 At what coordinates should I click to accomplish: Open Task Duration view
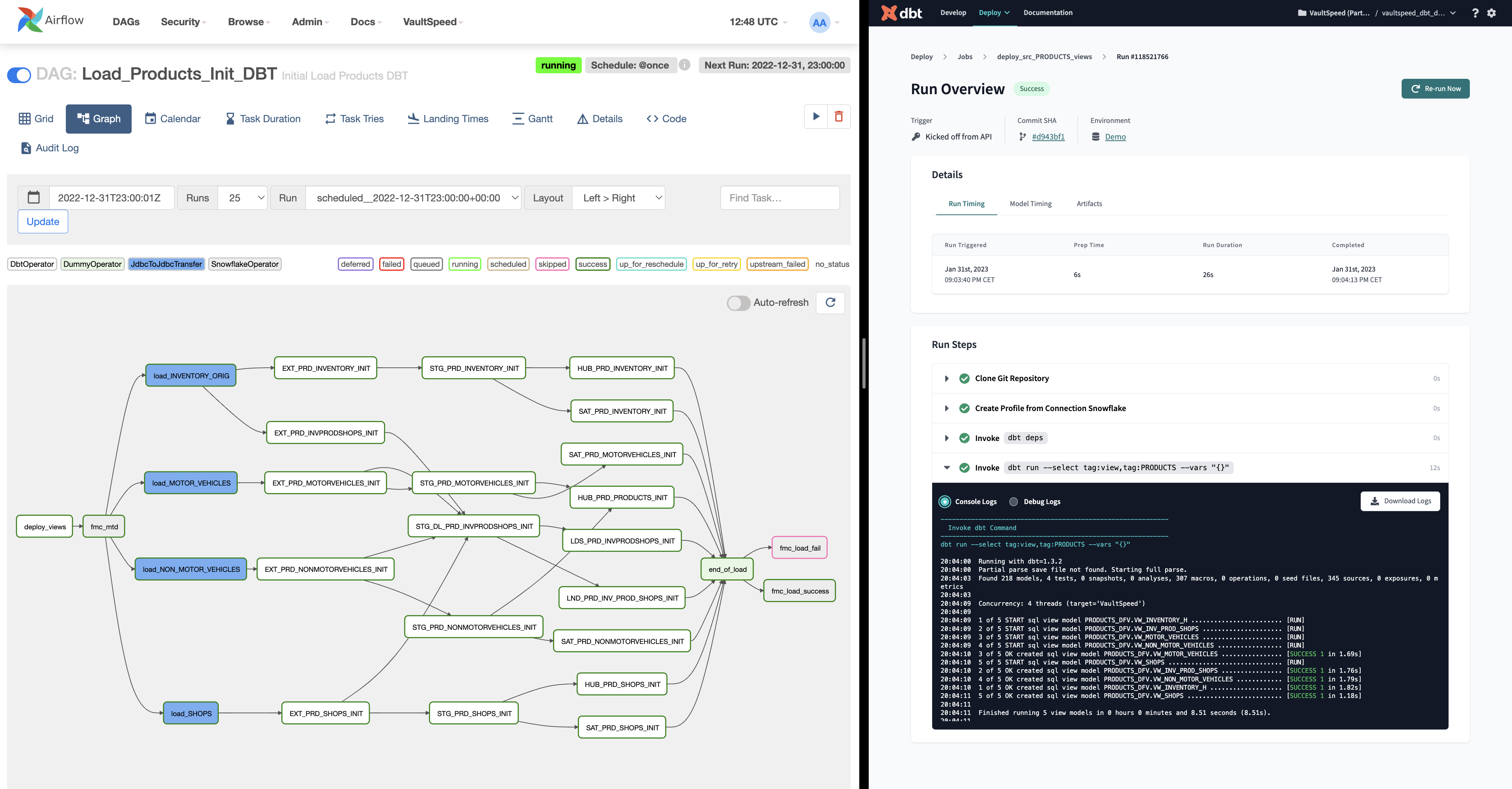(263, 119)
